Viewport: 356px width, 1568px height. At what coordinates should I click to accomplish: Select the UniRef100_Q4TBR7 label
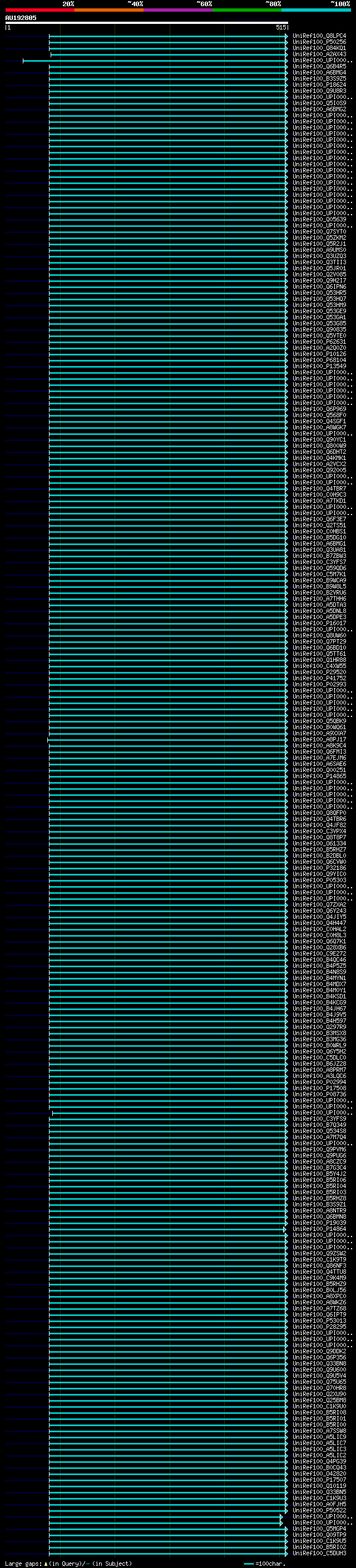click(319, 489)
